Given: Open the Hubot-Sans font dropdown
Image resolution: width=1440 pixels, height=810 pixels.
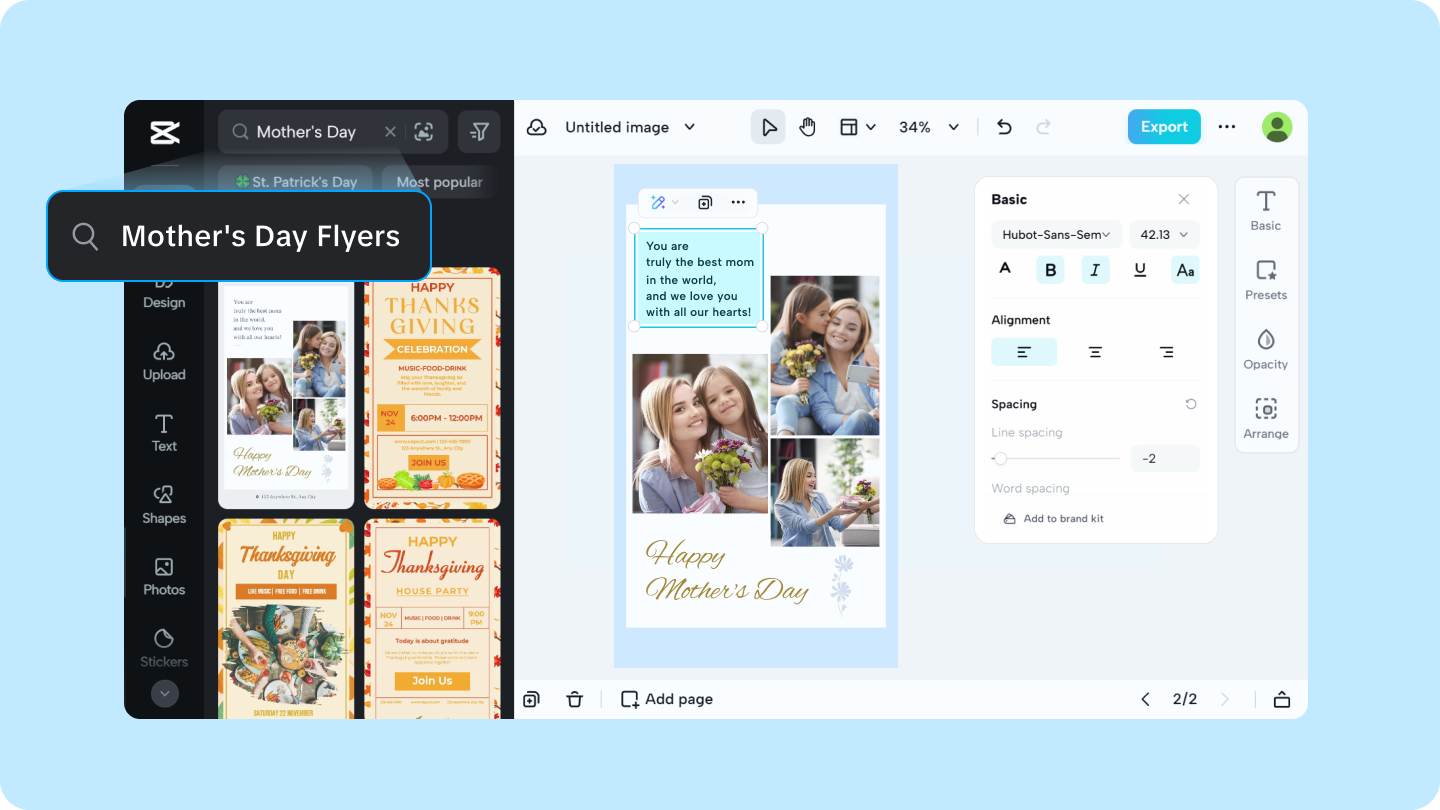Looking at the screenshot, I should [x=1056, y=234].
